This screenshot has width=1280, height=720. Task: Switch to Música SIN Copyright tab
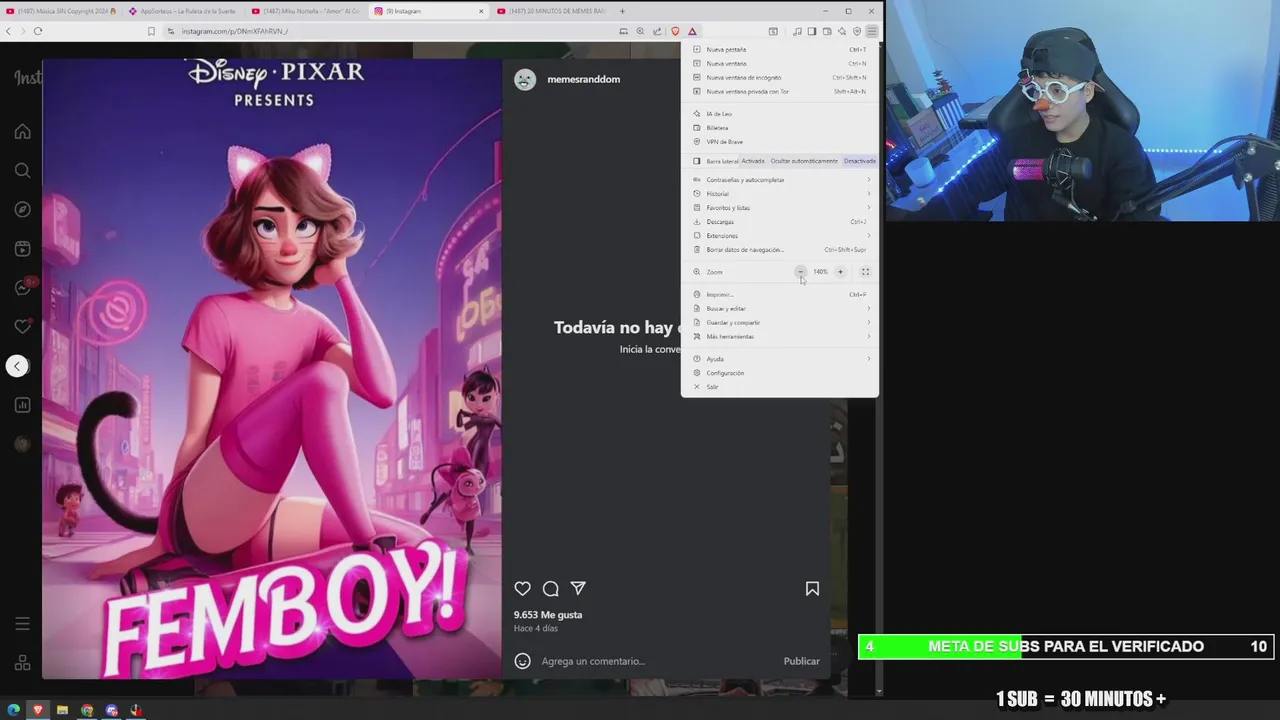[x=60, y=11]
